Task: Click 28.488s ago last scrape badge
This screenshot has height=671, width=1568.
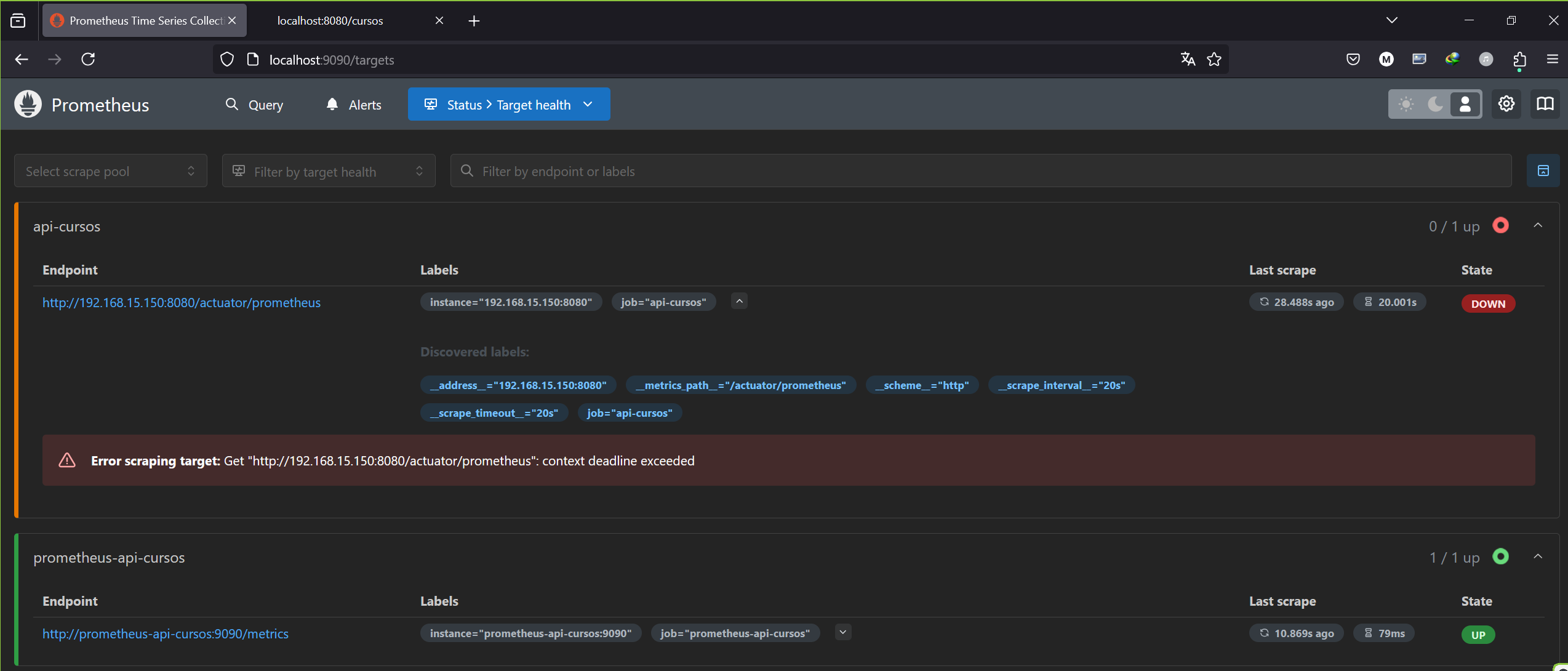Action: click(1297, 302)
